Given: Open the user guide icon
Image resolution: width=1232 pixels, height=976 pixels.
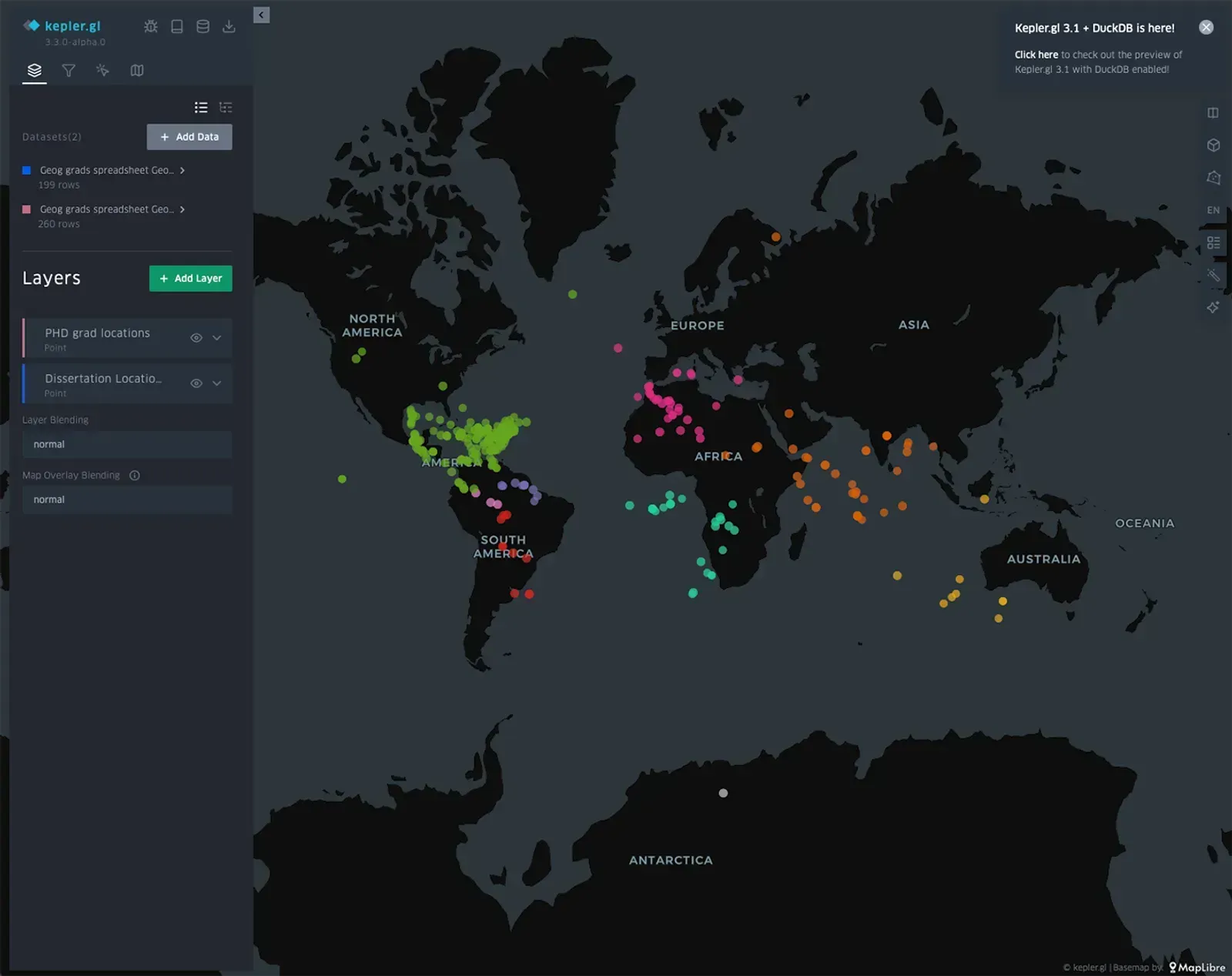Looking at the screenshot, I should [177, 26].
